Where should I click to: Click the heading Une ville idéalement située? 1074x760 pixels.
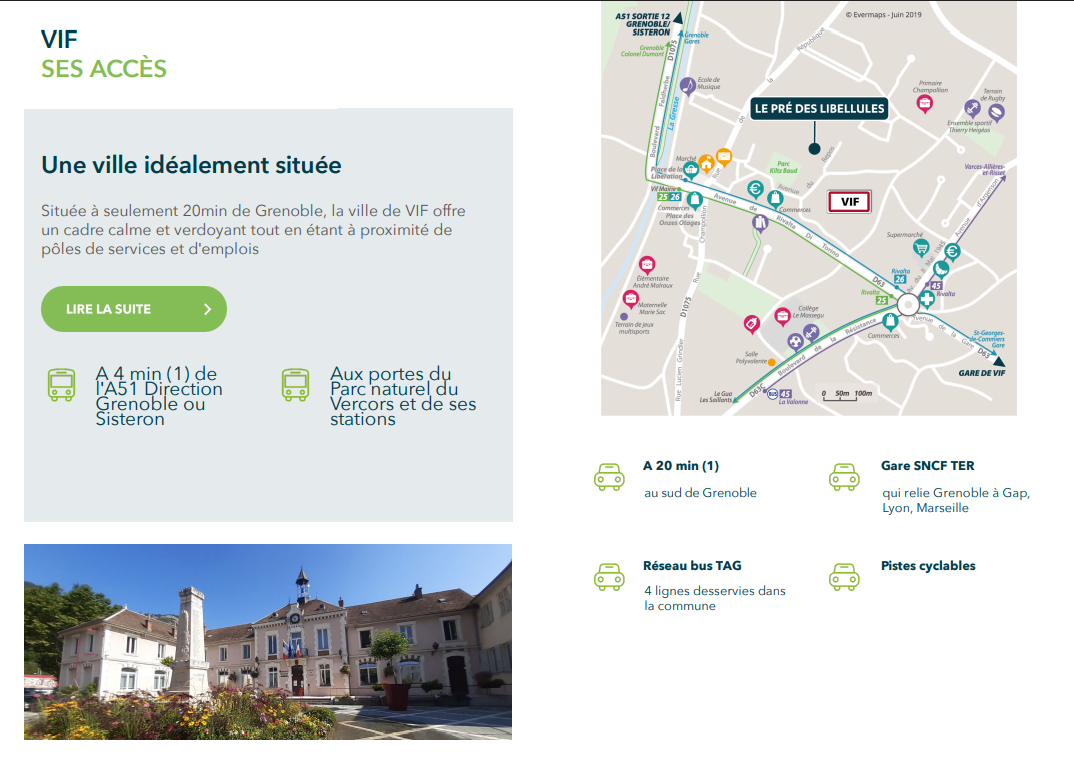coord(191,165)
